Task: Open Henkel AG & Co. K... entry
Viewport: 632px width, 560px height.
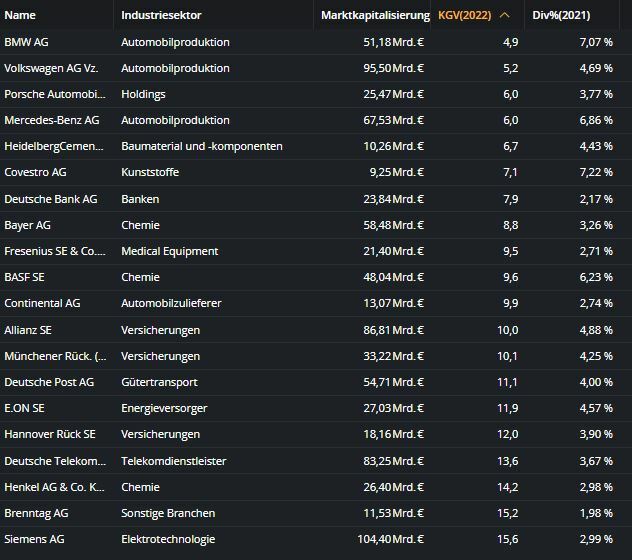Action: 54,487
